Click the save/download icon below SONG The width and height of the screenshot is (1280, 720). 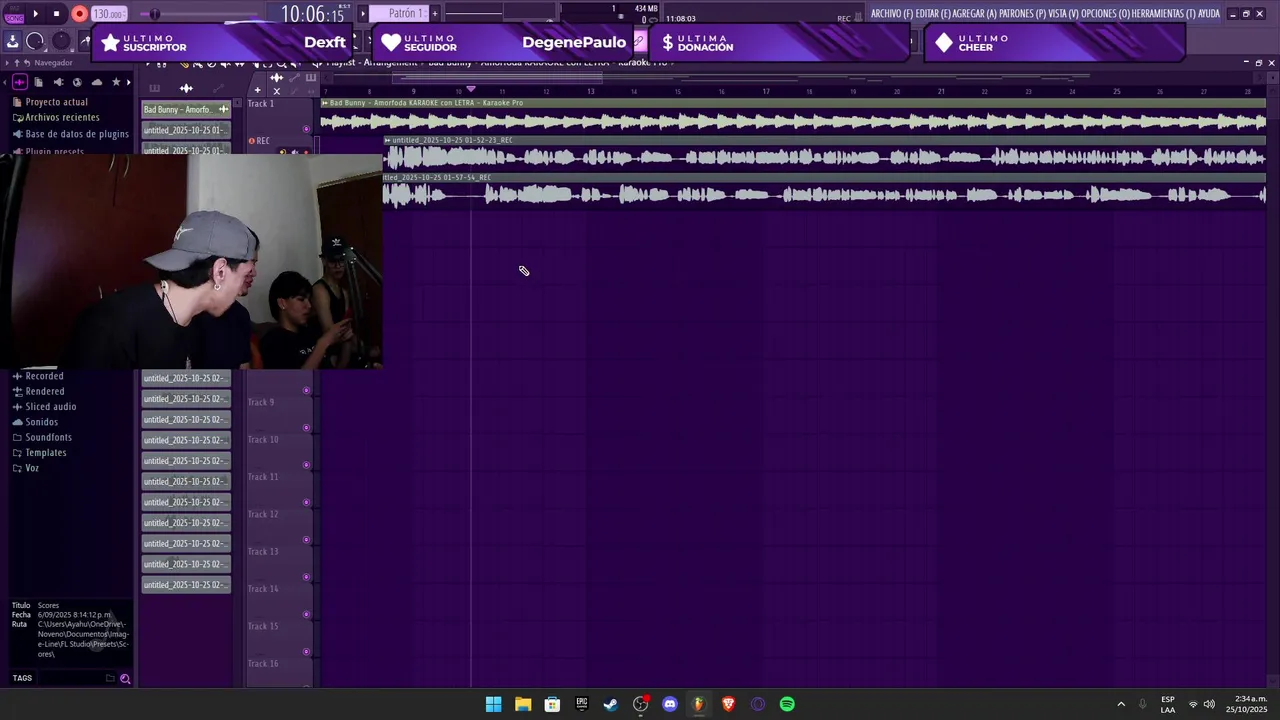(12, 41)
